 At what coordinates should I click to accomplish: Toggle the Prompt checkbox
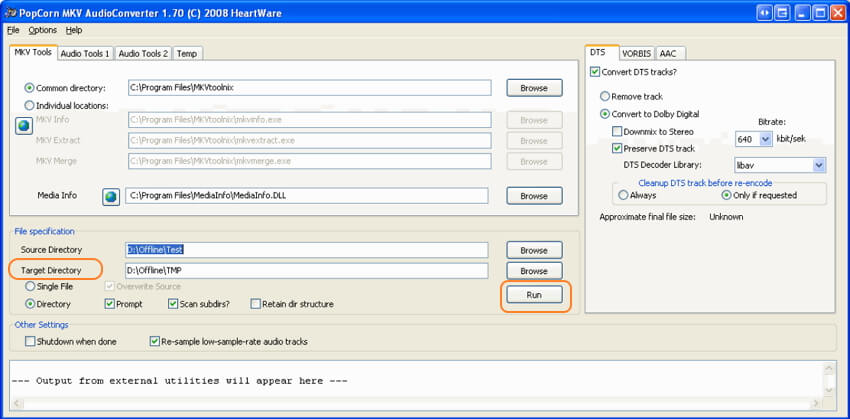pyautogui.click(x=109, y=304)
